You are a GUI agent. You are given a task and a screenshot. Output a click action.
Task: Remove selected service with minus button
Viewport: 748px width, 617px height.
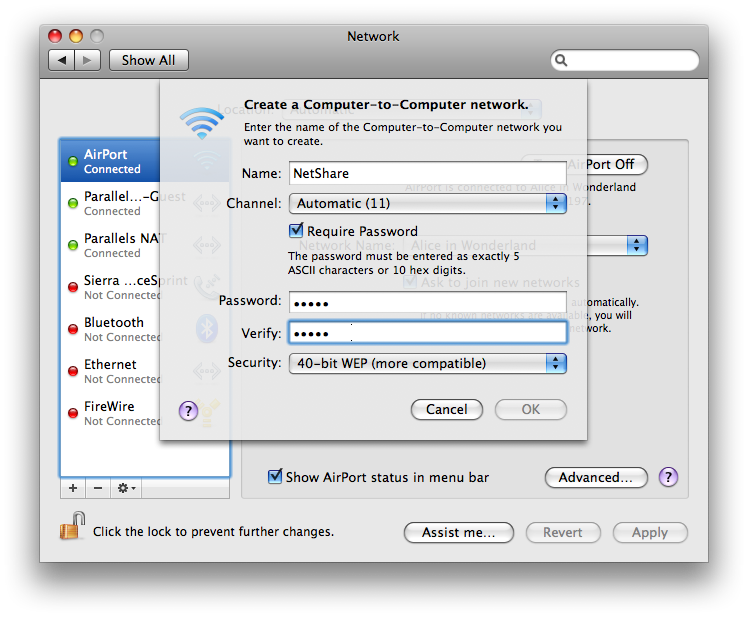click(x=98, y=488)
